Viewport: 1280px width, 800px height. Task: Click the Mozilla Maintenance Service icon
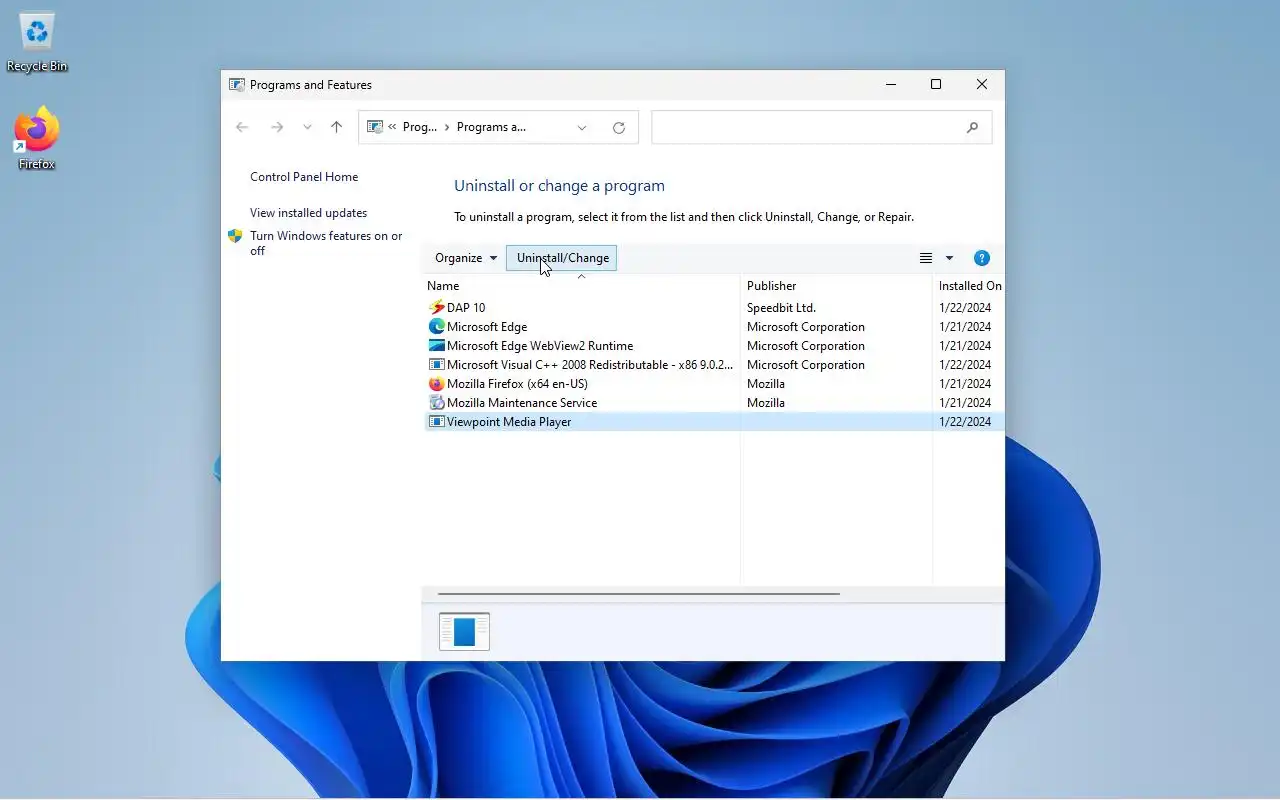click(x=436, y=403)
